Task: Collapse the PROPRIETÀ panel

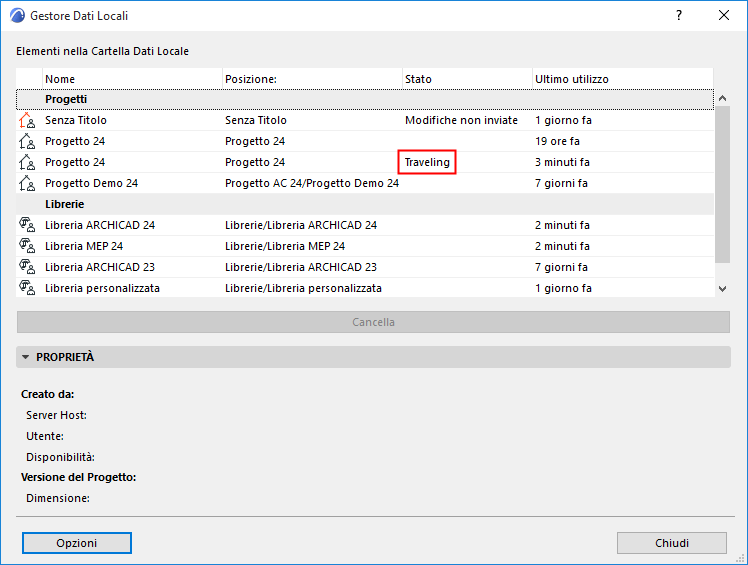Action: 26,357
